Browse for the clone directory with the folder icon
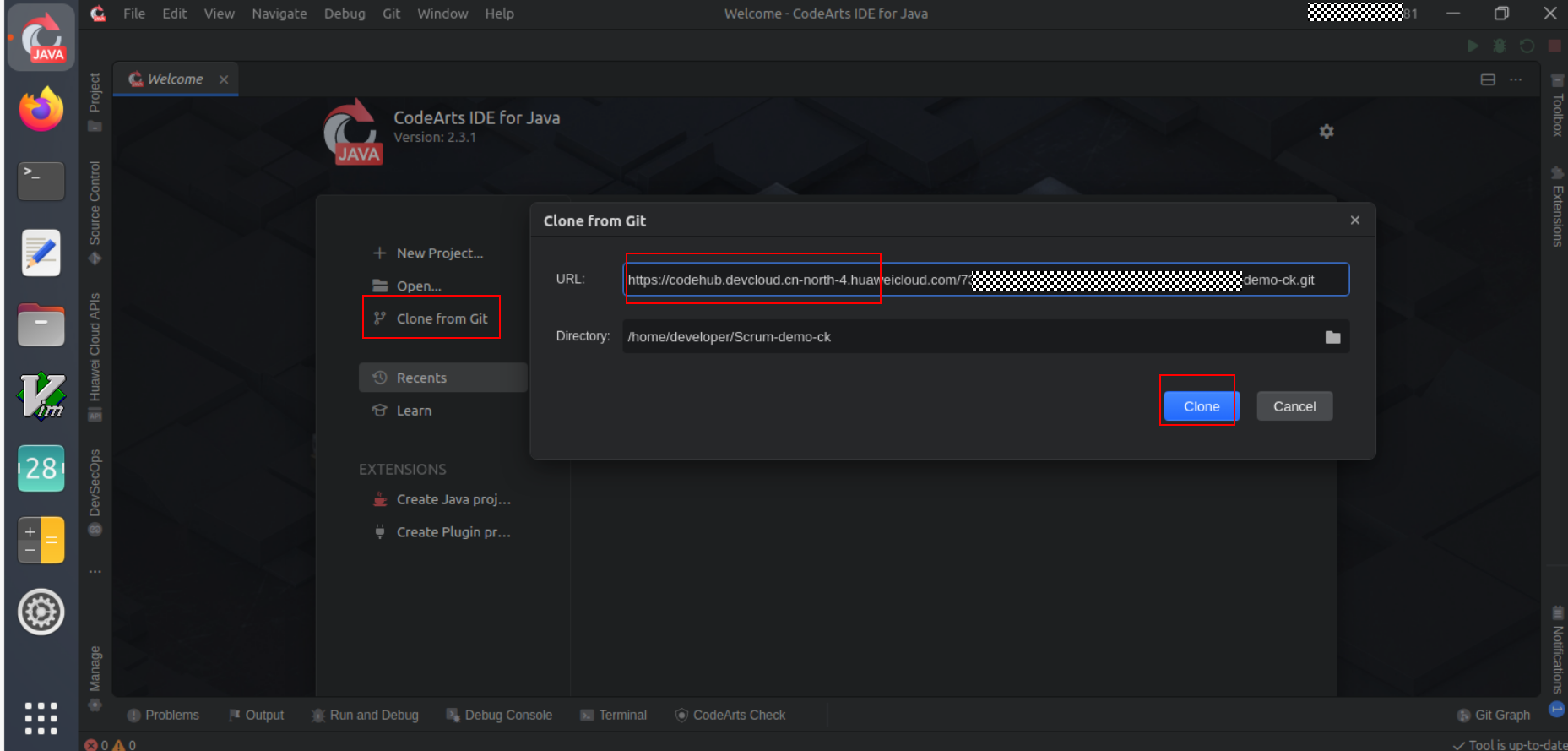The height and width of the screenshot is (751, 1568). [x=1332, y=337]
